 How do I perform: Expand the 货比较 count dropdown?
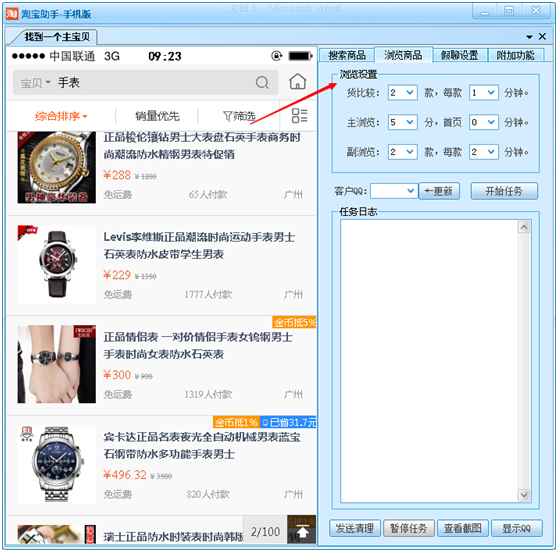pyautogui.click(x=402, y=93)
